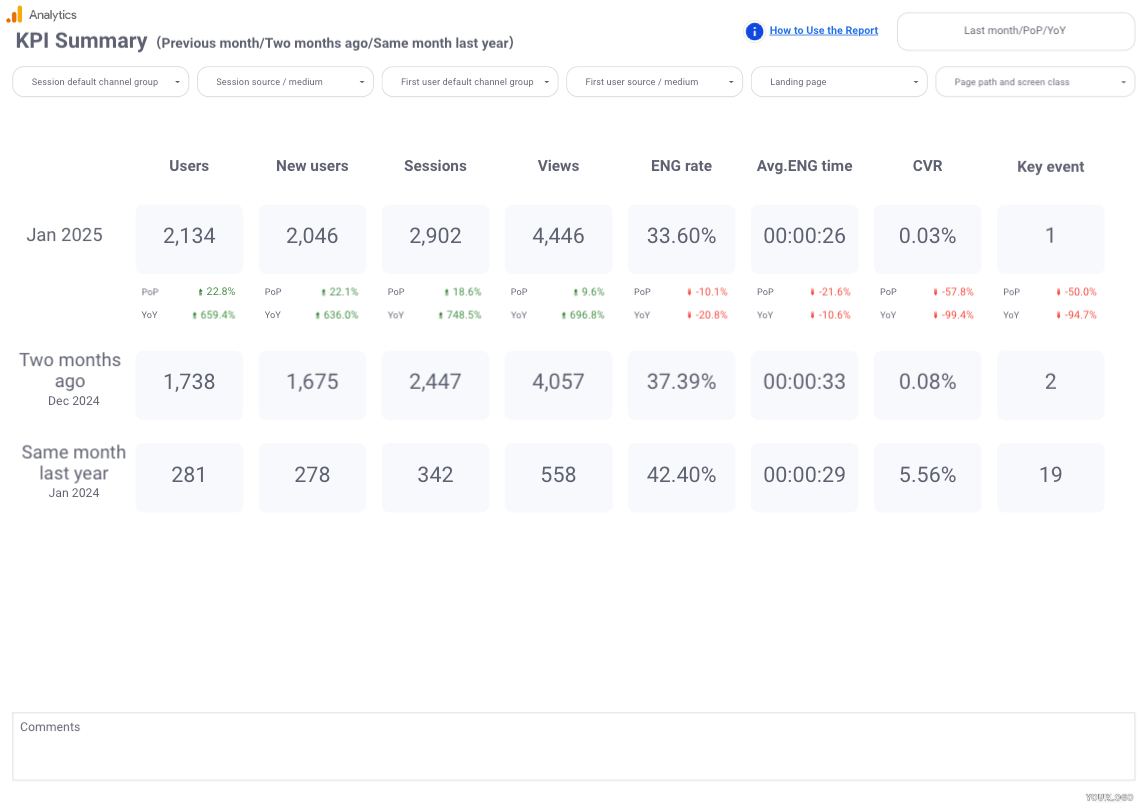Open the Last month/PoP/YoY date selector
The height and width of the screenshot is (809, 1146).
pos(1015,31)
